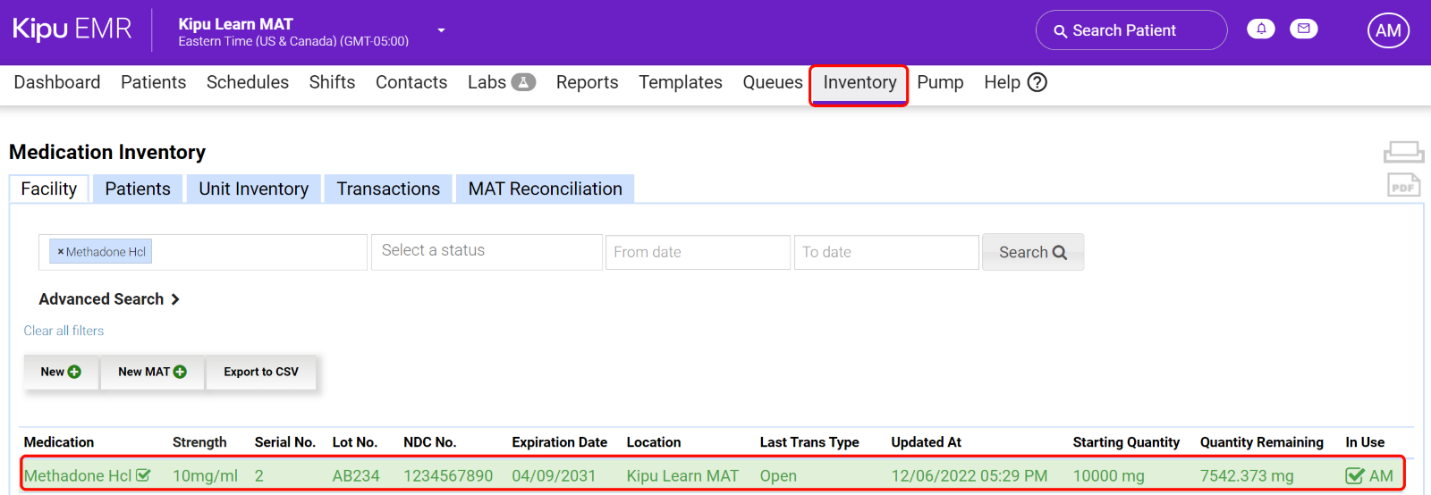Click the Search Patient field

[x=1131, y=31]
